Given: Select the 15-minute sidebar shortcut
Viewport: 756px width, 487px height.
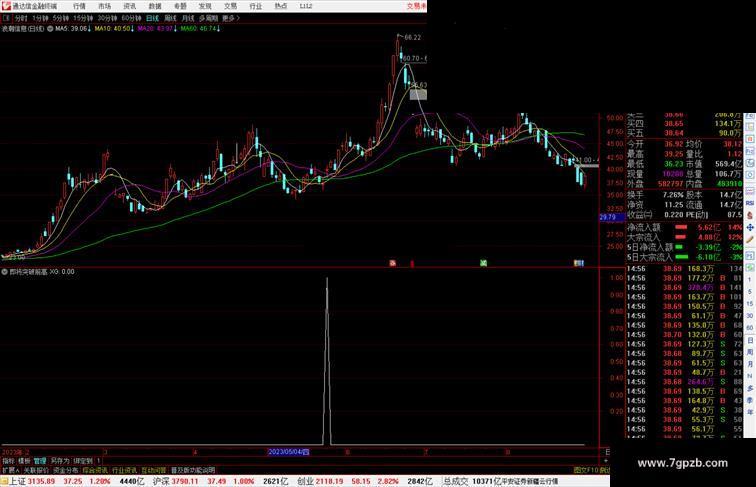Looking at the screenshot, I should pyautogui.click(x=750, y=304).
